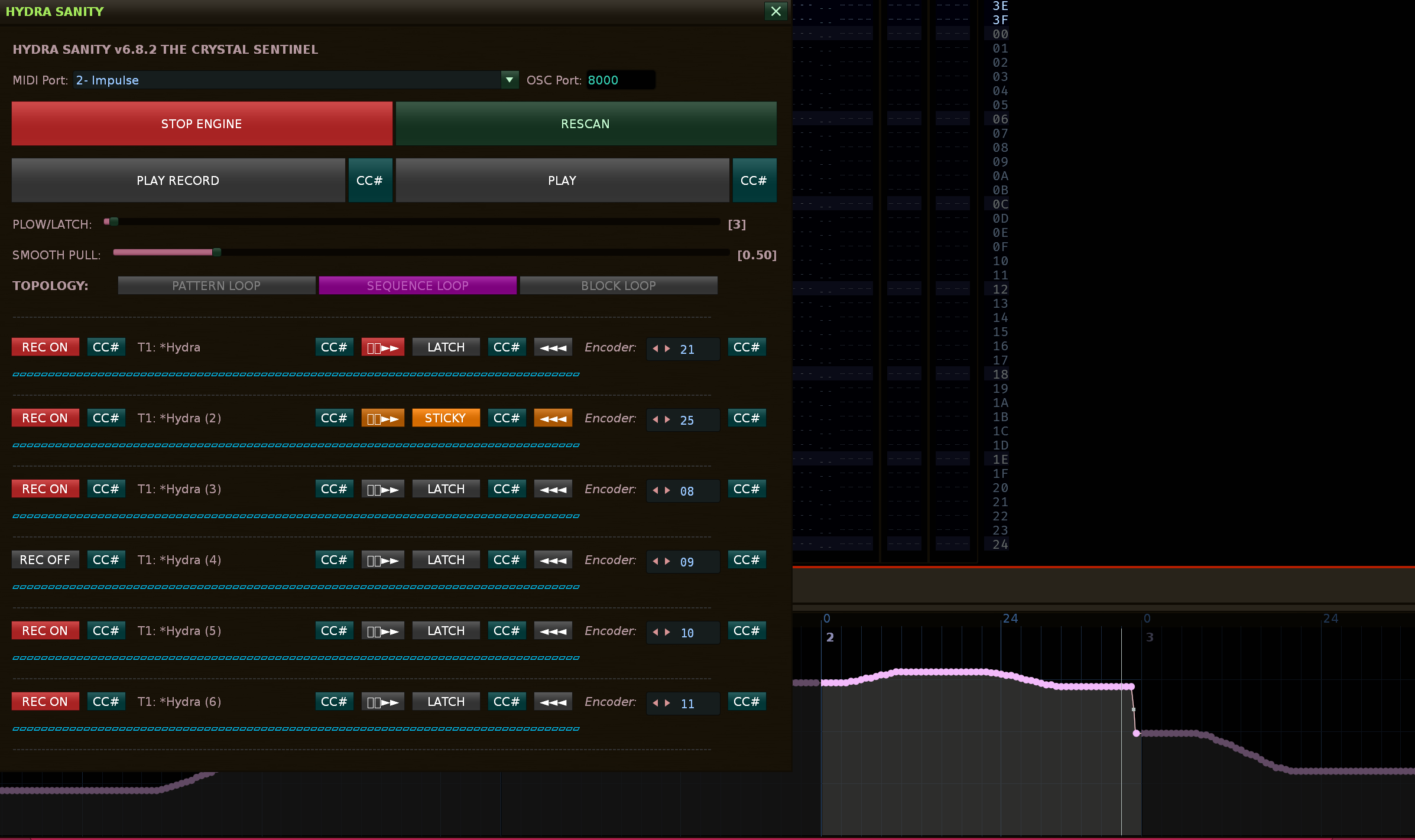
Task: Select the PATTERN LOOP topology
Action: coord(216,286)
